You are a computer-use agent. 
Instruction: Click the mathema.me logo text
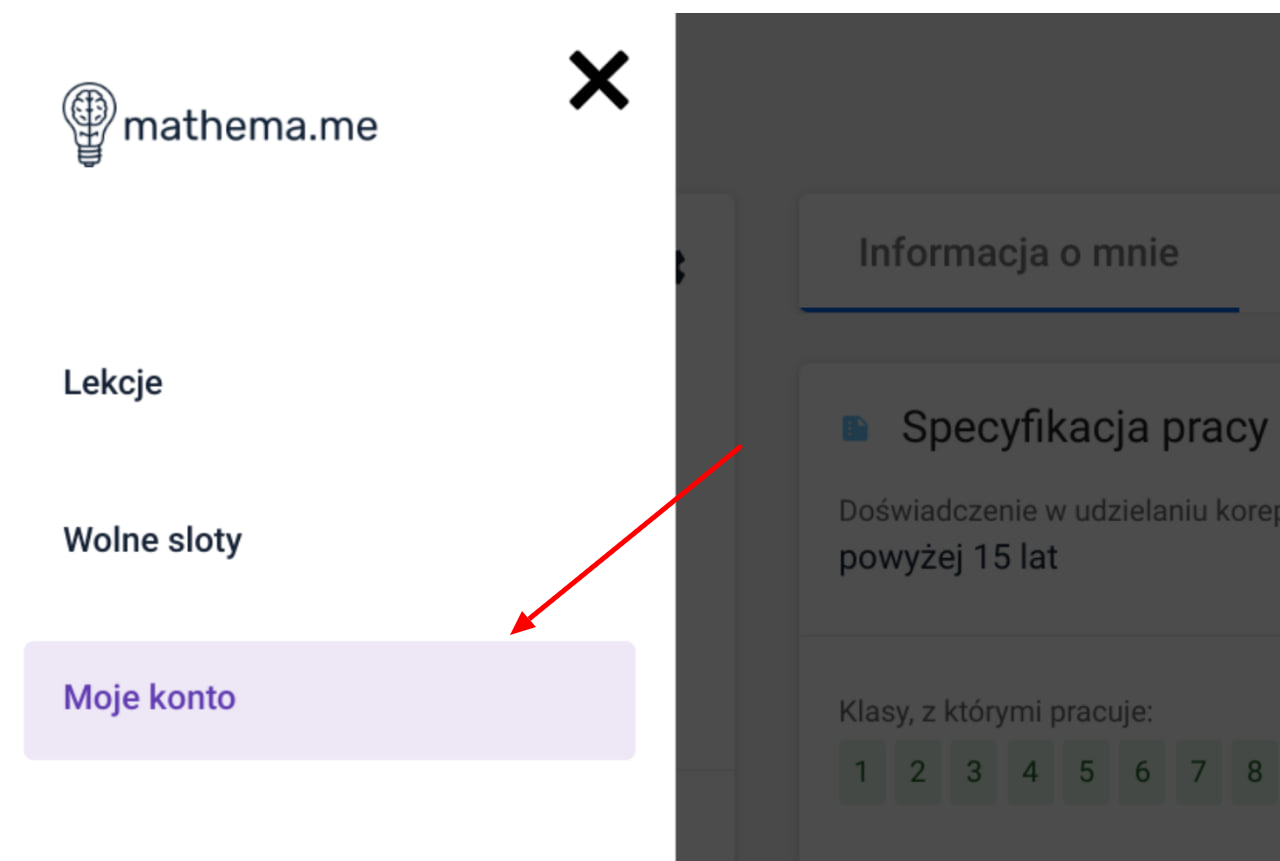[250, 127]
